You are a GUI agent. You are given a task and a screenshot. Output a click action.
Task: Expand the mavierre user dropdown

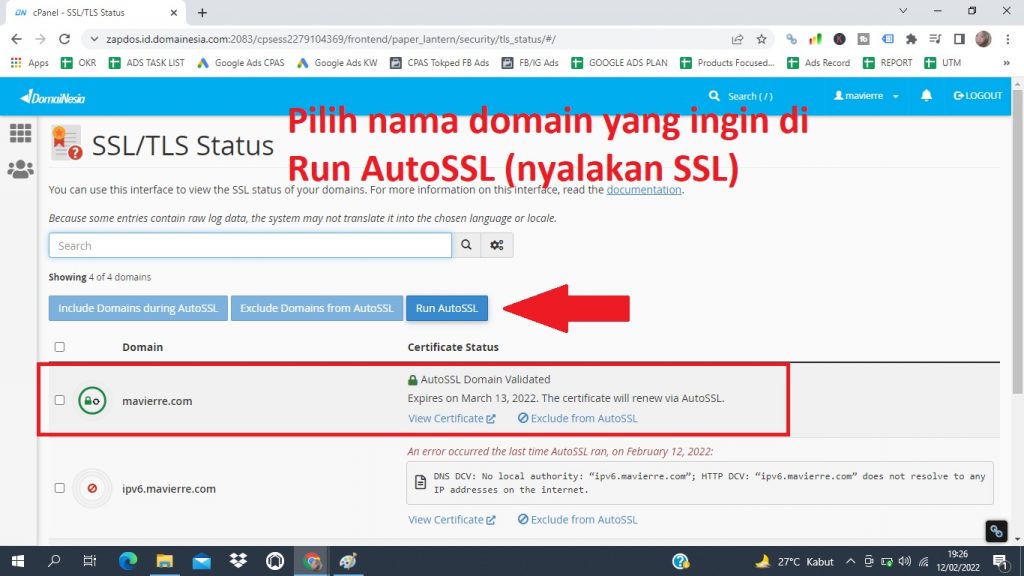coord(866,96)
